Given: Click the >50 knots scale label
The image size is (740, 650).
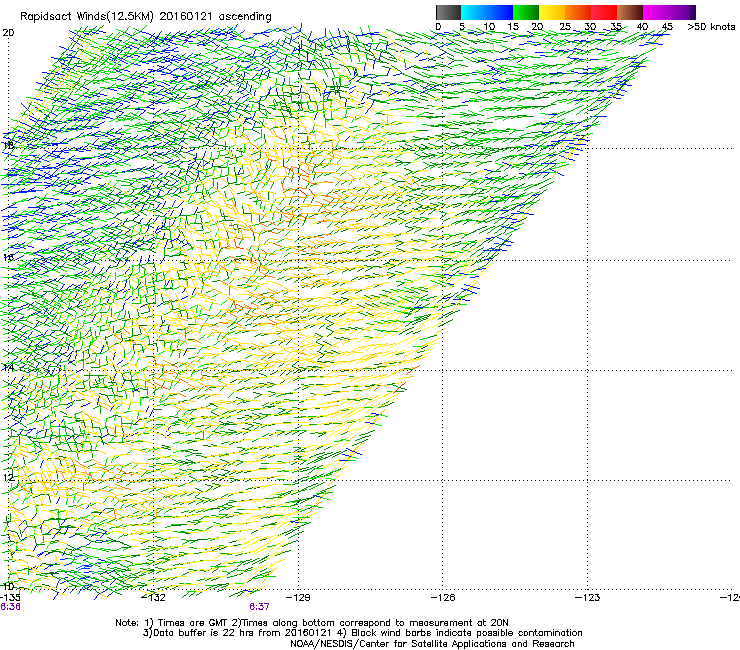Looking at the screenshot, I should tap(711, 27).
